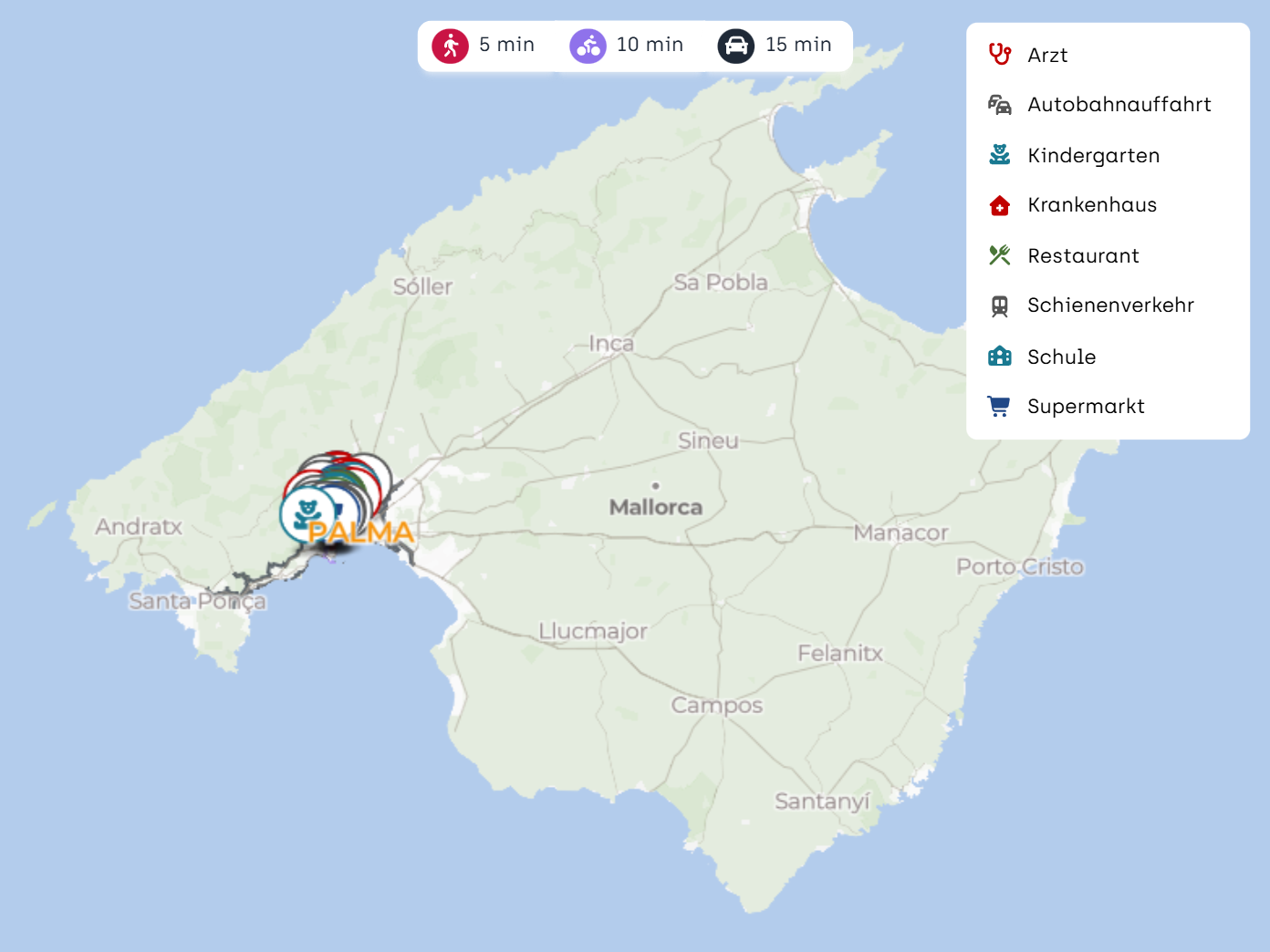The image size is (1270, 952).
Task: Open the teddy bear kindergarten map marker
Action: pyautogui.click(x=306, y=512)
